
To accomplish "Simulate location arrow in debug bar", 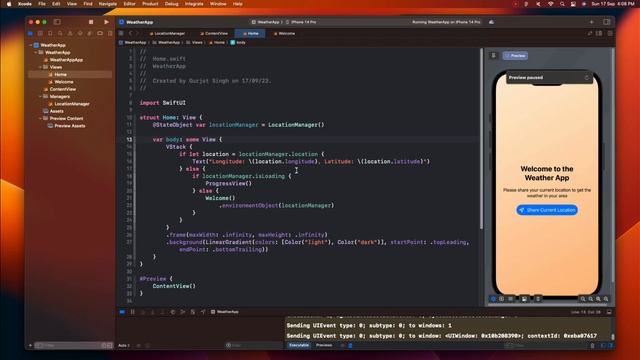I will click(203, 312).
